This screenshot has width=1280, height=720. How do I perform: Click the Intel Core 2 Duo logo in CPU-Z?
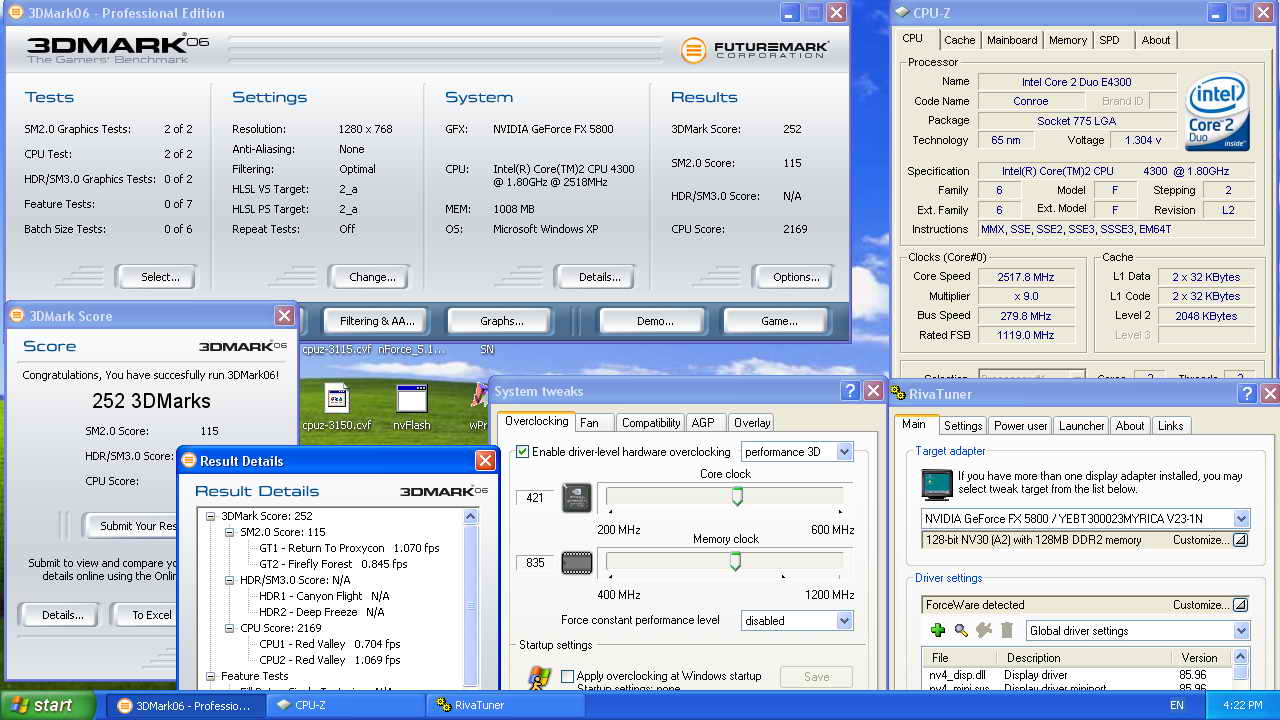click(1216, 112)
